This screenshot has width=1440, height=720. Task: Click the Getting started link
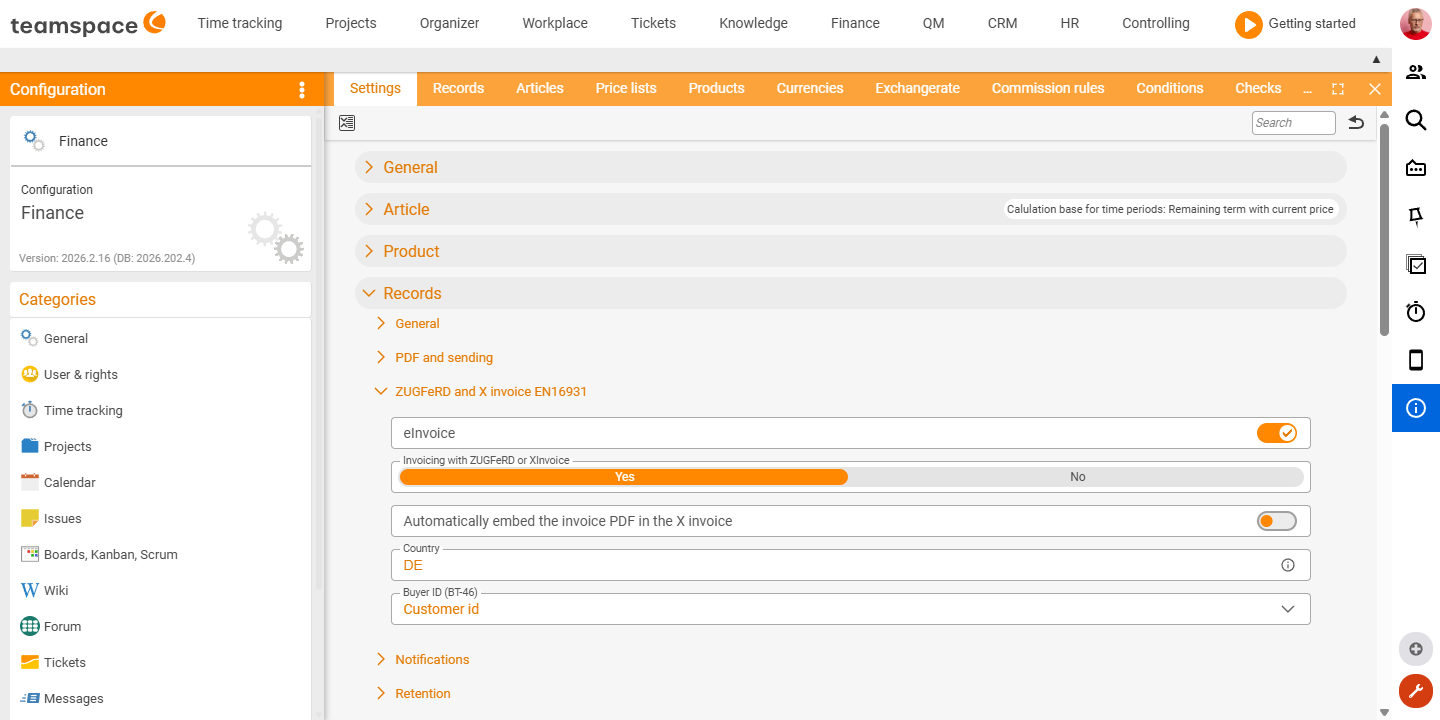tap(1312, 24)
